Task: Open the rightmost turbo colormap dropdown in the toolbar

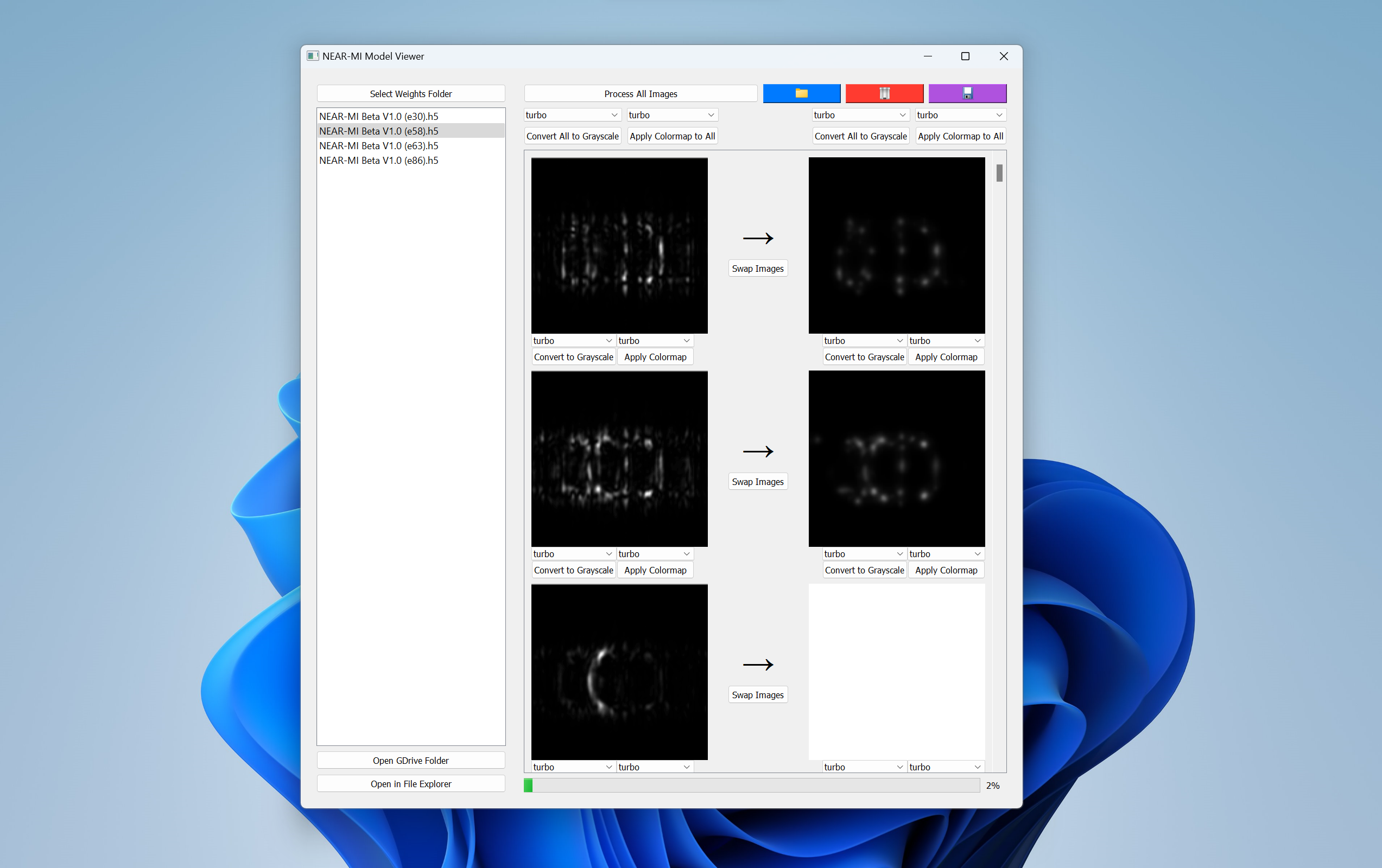Action: tap(960, 114)
